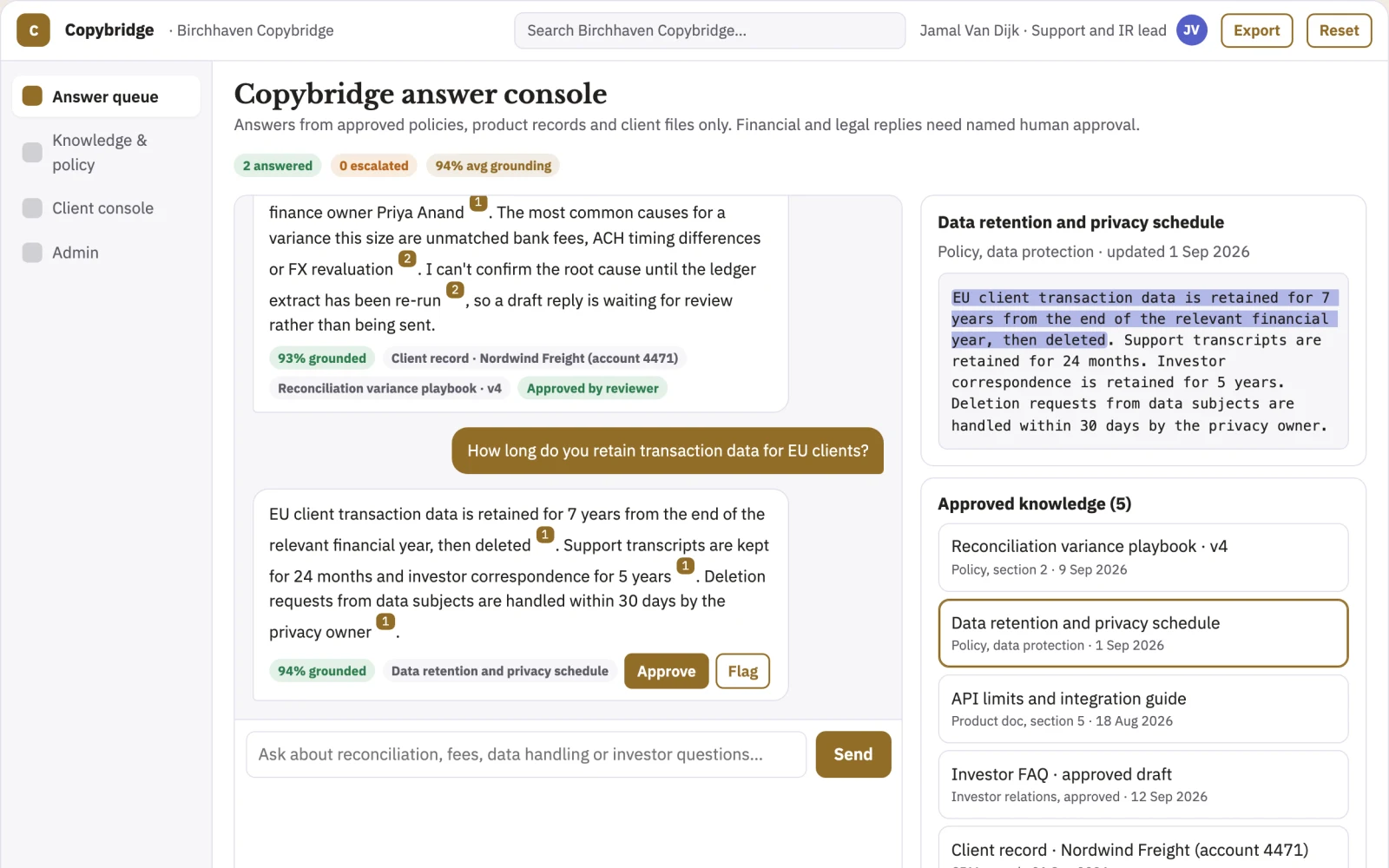Approve the EU data retention answer
This screenshot has height=868, width=1389.
click(666, 671)
